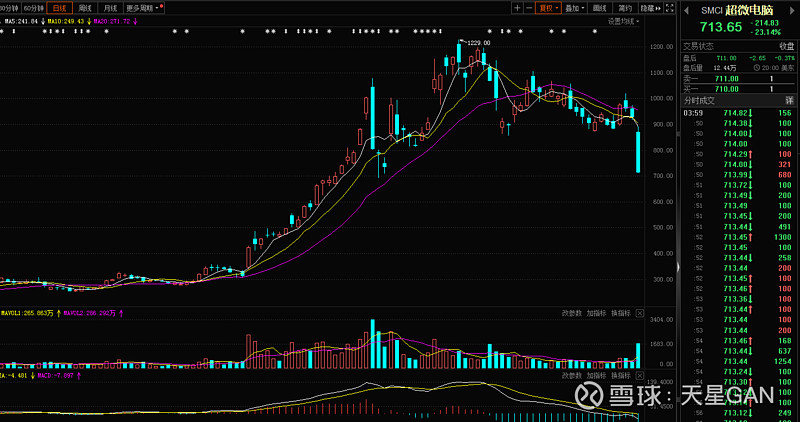Open the 复权 dropdown
Image resolution: width=800 pixels, height=422 pixels.
548,8
